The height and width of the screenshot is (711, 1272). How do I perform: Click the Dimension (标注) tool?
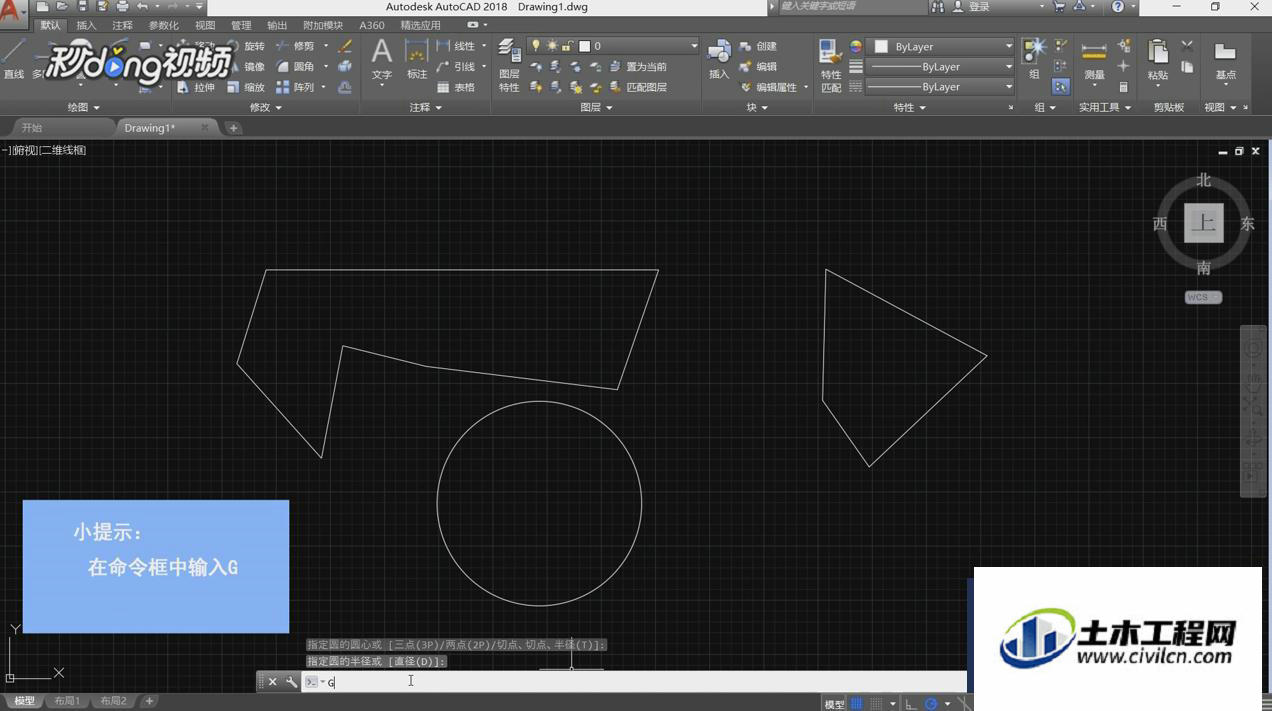click(x=417, y=59)
